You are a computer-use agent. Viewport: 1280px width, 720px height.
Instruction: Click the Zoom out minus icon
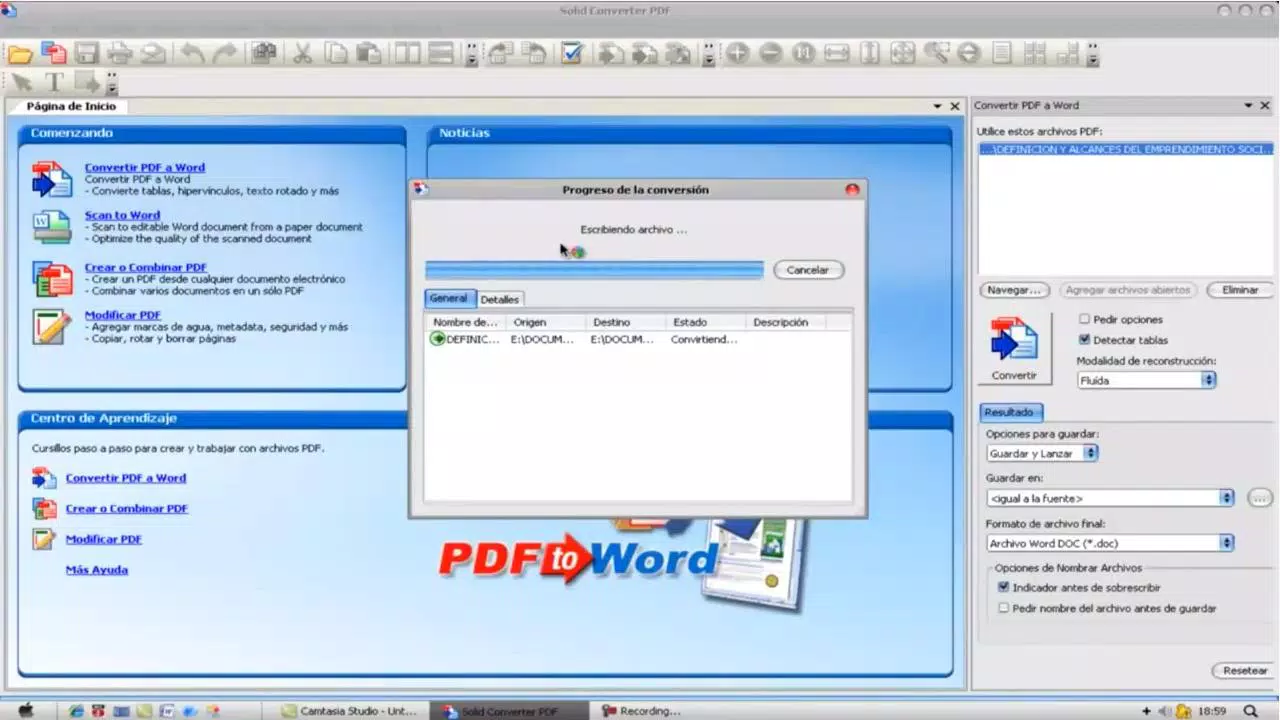click(770, 53)
